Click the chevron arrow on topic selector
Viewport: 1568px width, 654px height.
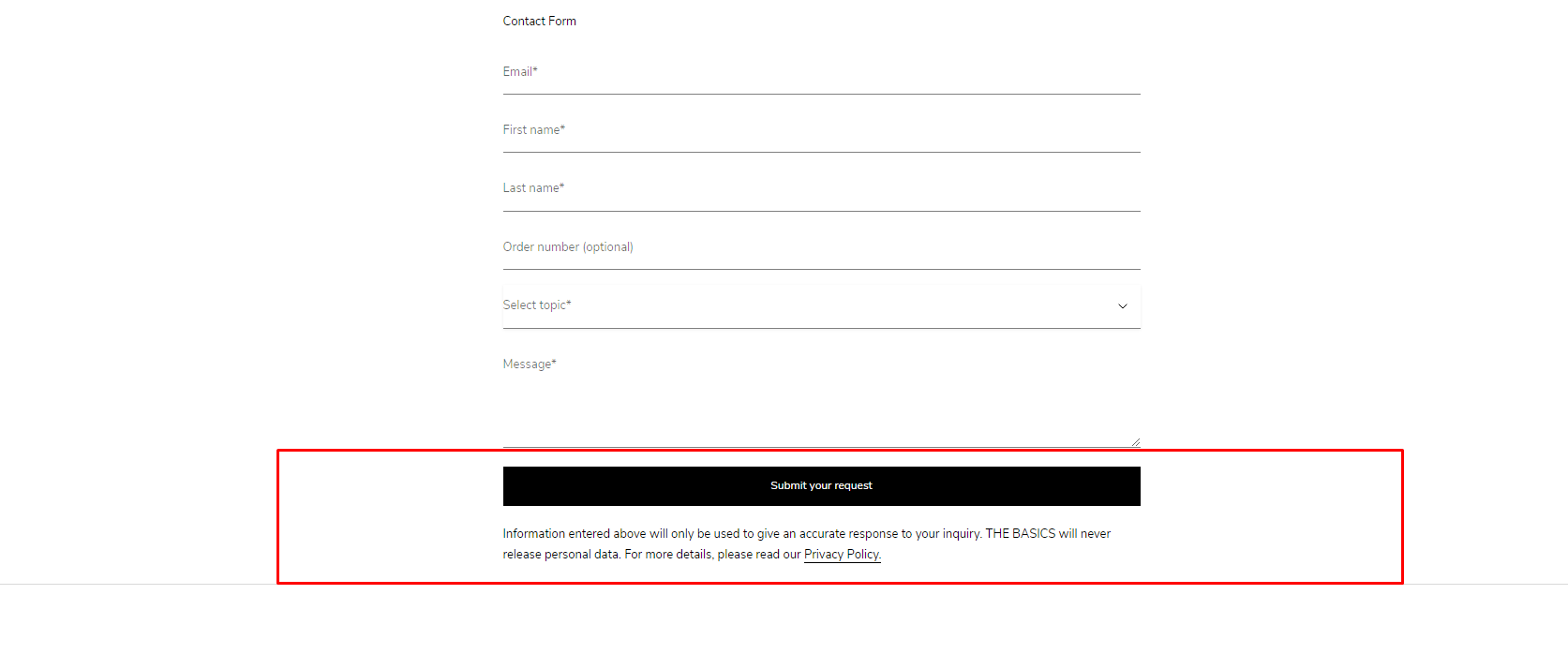tap(1122, 306)
